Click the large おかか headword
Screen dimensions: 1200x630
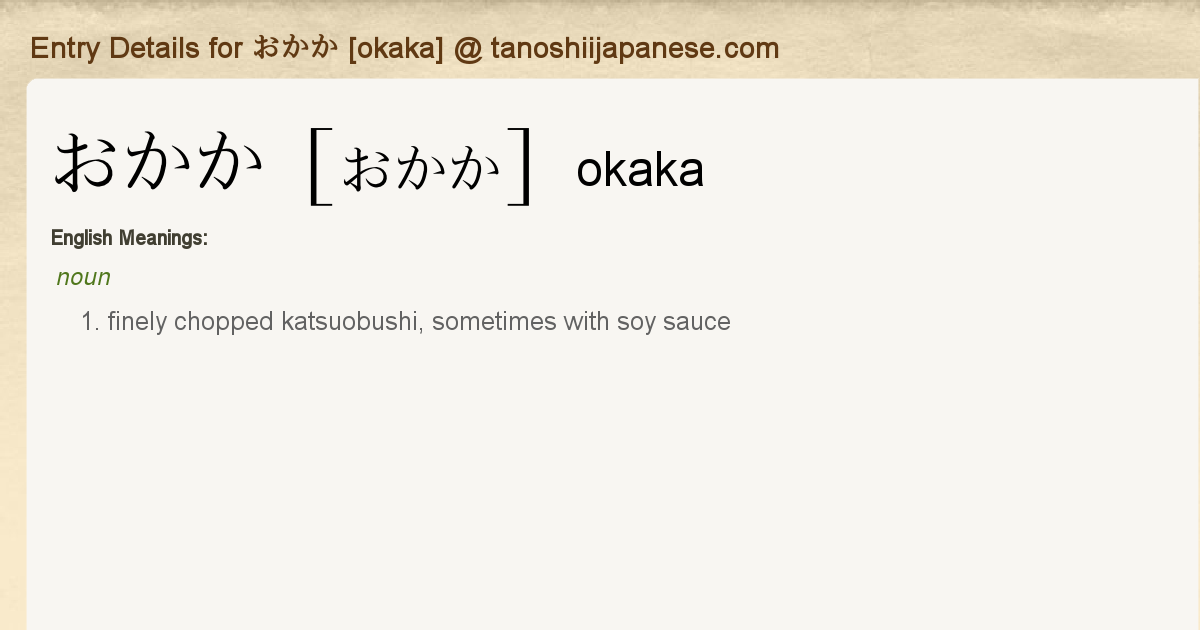click(160, 165)
